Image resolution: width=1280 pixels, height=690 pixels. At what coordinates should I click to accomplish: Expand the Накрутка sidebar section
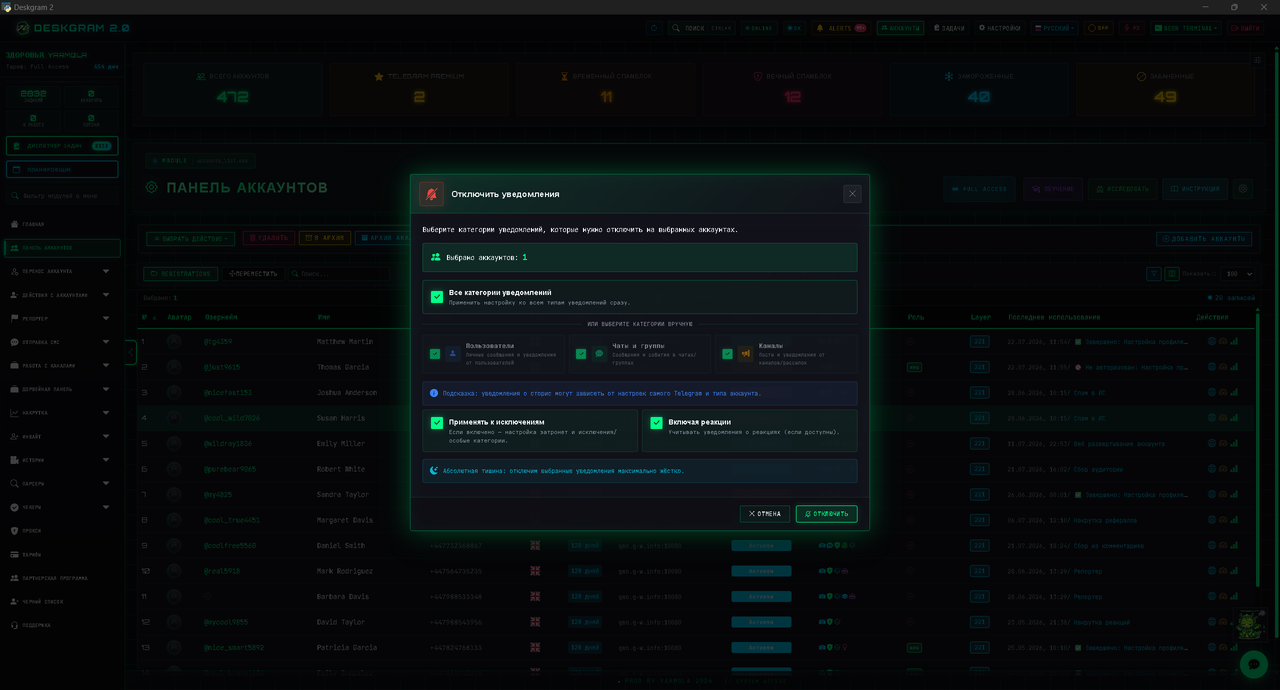(62, 412)
